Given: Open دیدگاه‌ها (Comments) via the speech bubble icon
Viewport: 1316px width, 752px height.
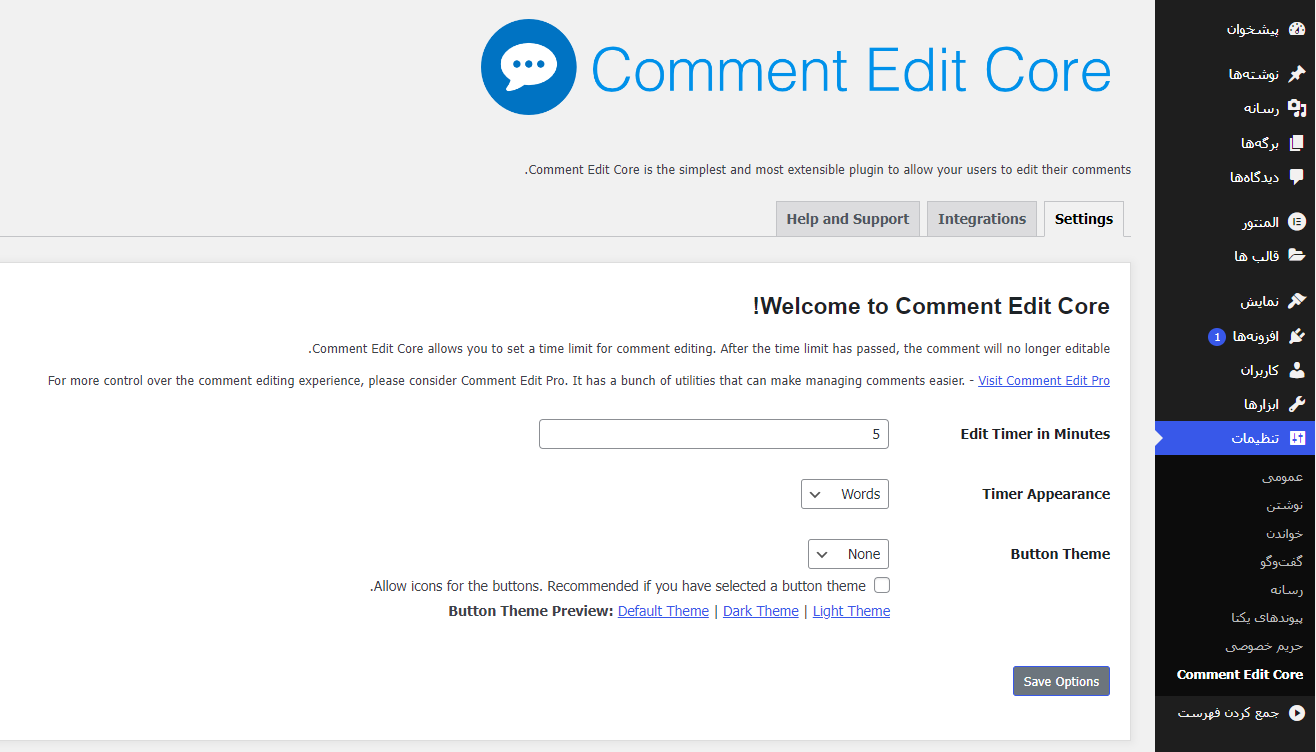Looking at the screenshot, I should (x=1297, y=177).
